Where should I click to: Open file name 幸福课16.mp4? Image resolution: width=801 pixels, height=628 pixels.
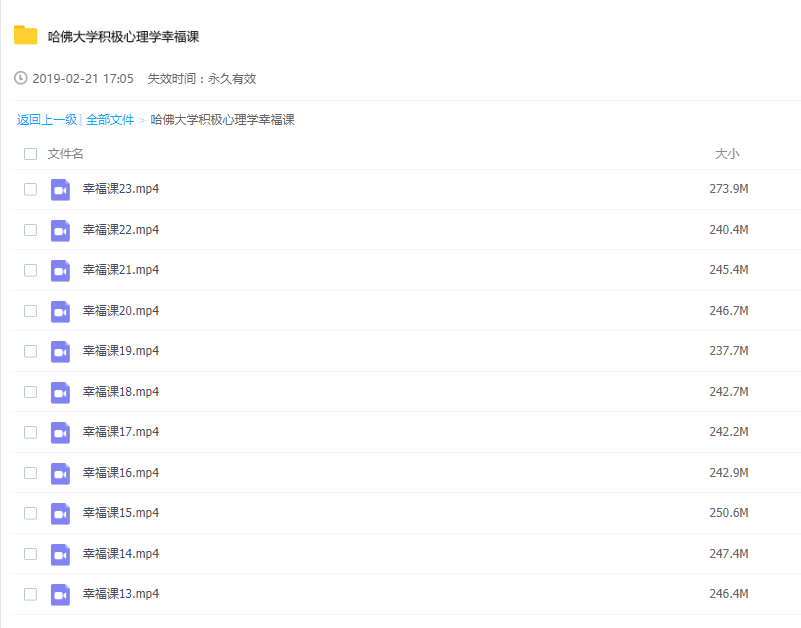coord(121,473)
